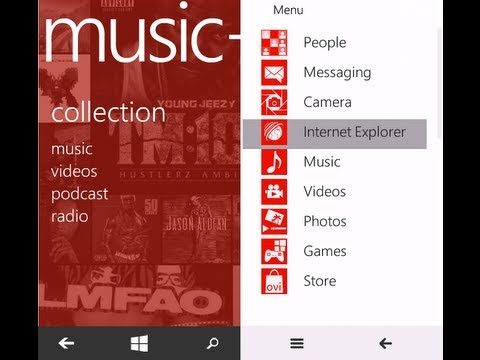
Task: Select Games menu label
Action: [325, 251]
